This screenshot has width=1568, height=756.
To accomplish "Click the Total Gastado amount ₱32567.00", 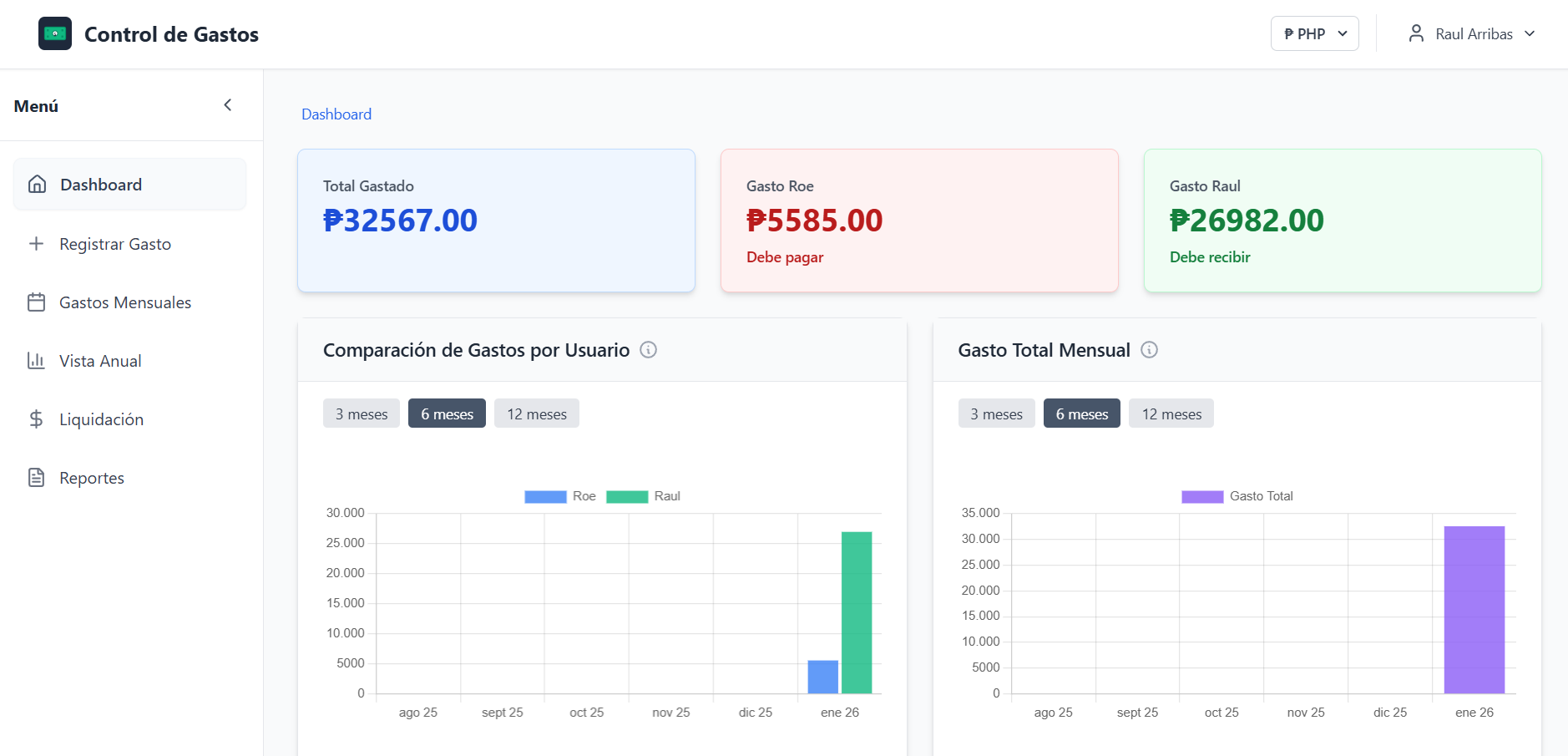I will click(x=400, y=221).
